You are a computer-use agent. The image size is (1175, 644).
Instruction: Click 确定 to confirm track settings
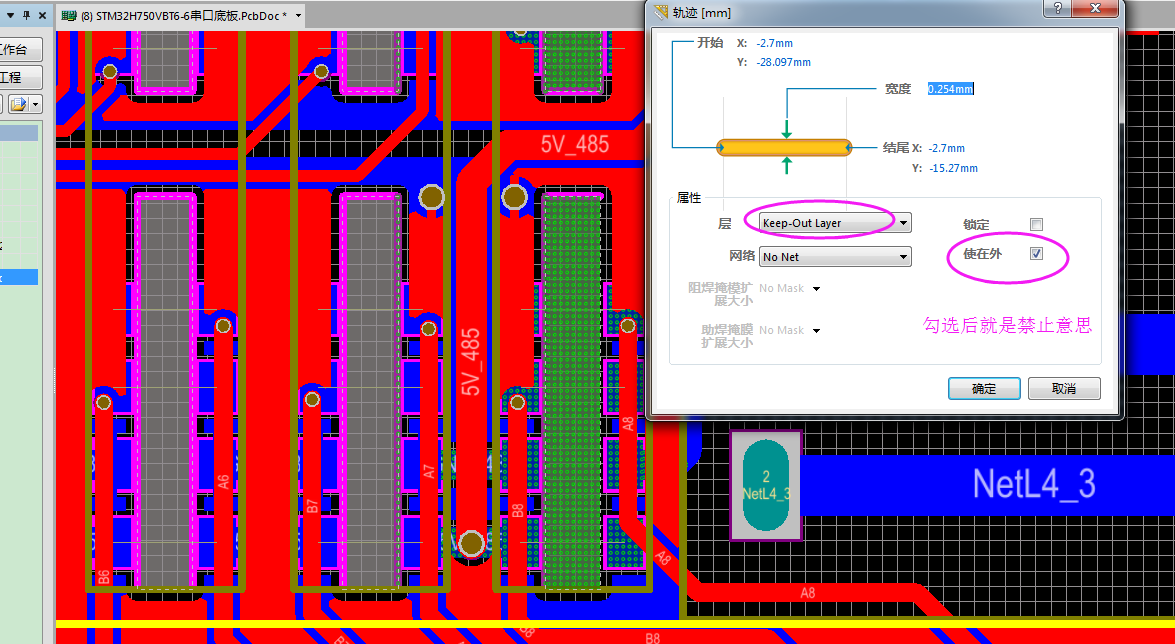pos(984,389)
